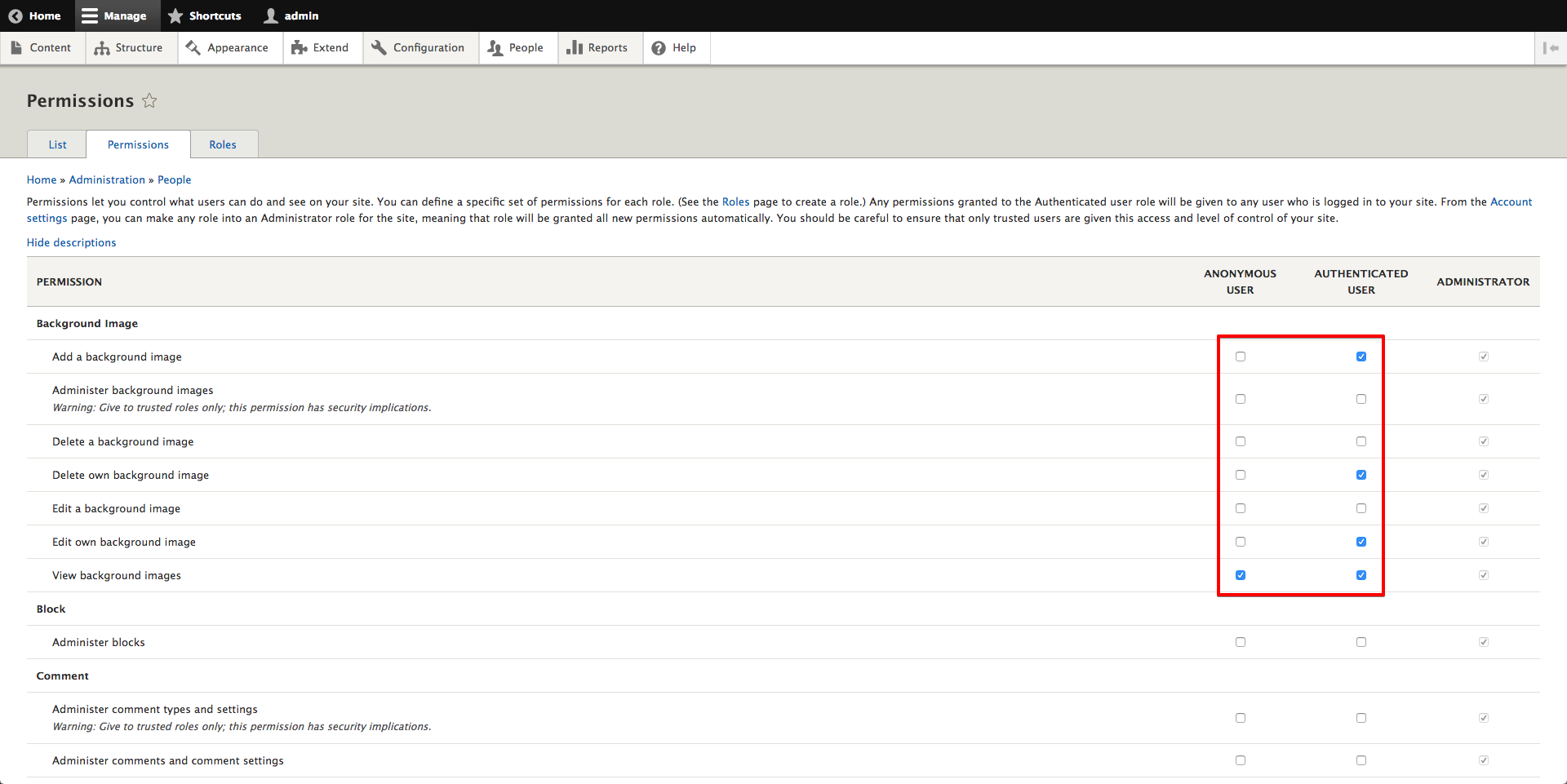1567x784 pixels.
Task: Uncheck Add a background image for authenticated user
Action: [x=1361, y=357]
